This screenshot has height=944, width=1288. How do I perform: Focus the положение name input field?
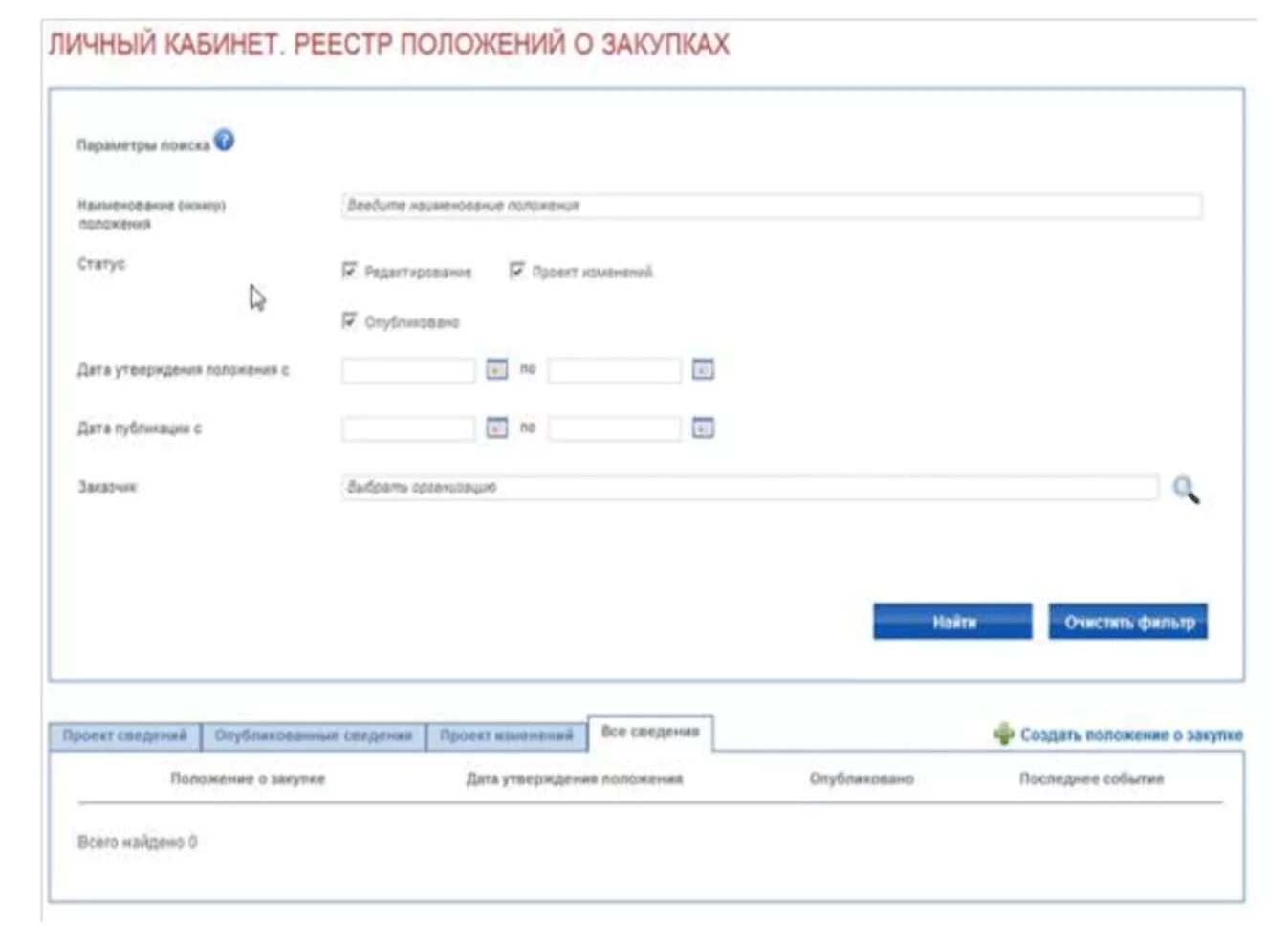(772, 206)
